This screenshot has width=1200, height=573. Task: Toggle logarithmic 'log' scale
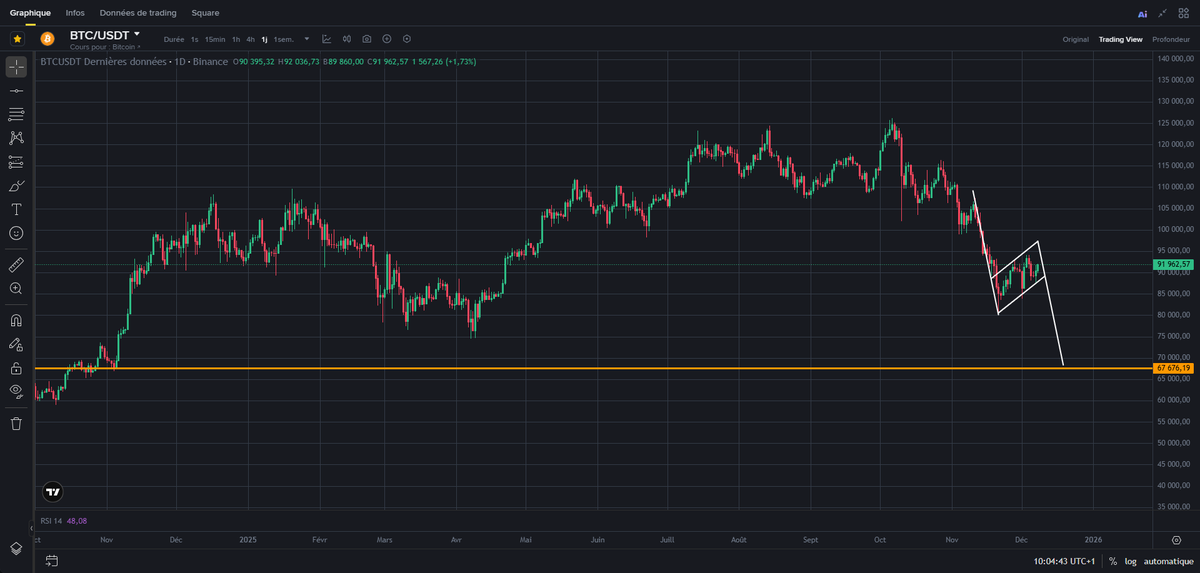[x=1130, y=561]
